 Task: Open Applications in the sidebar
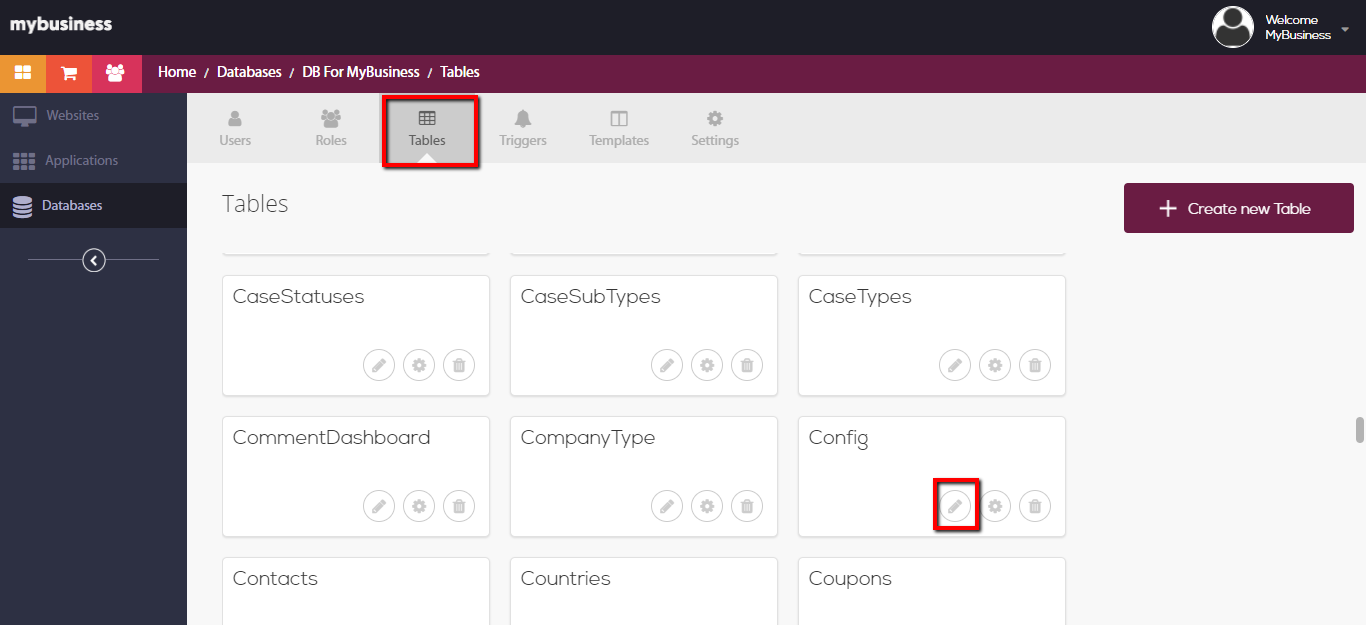pyautogui.click(x=93, y=160)
